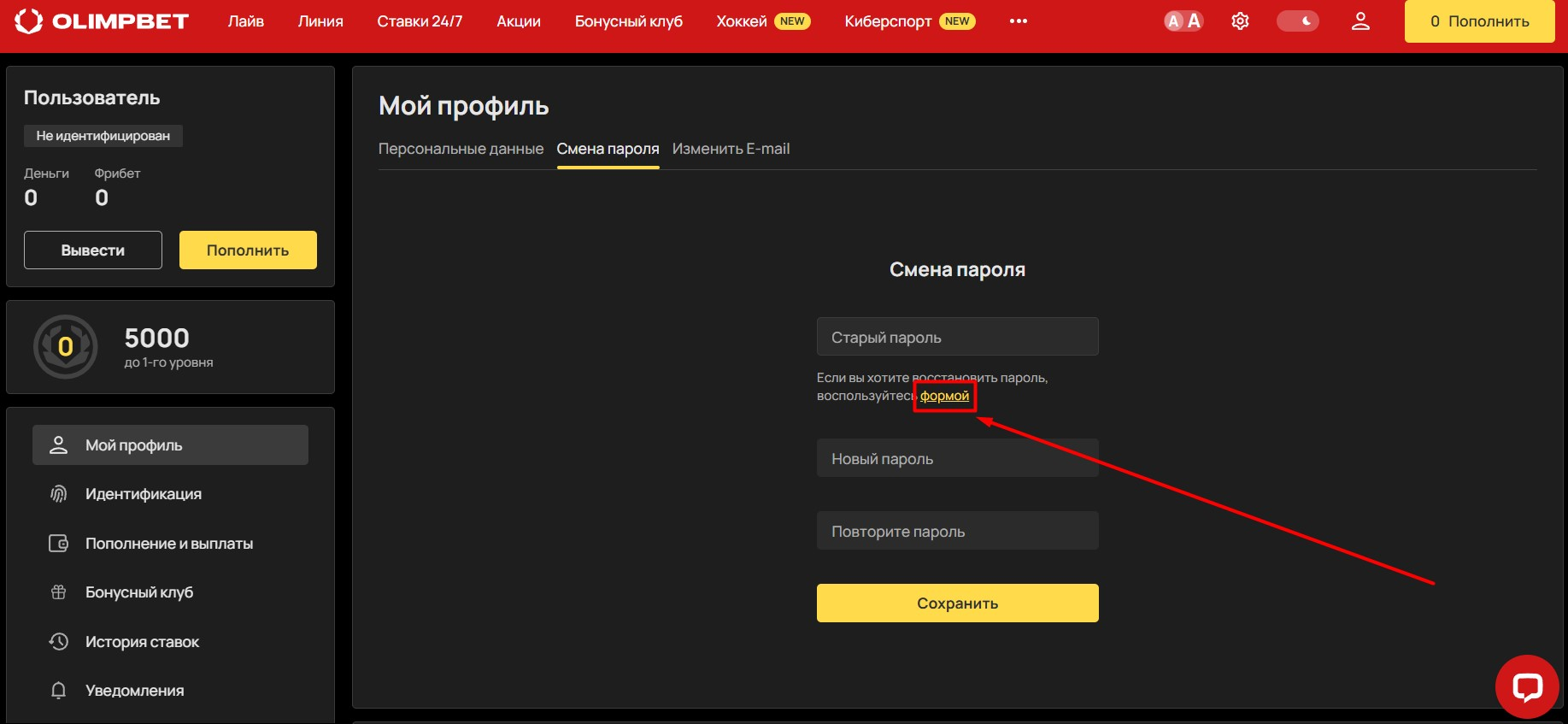Viewport: 1568px width, 724px height.
Task: Click the NEW badge next to Киберспорт
Action: tap(957, 21)
